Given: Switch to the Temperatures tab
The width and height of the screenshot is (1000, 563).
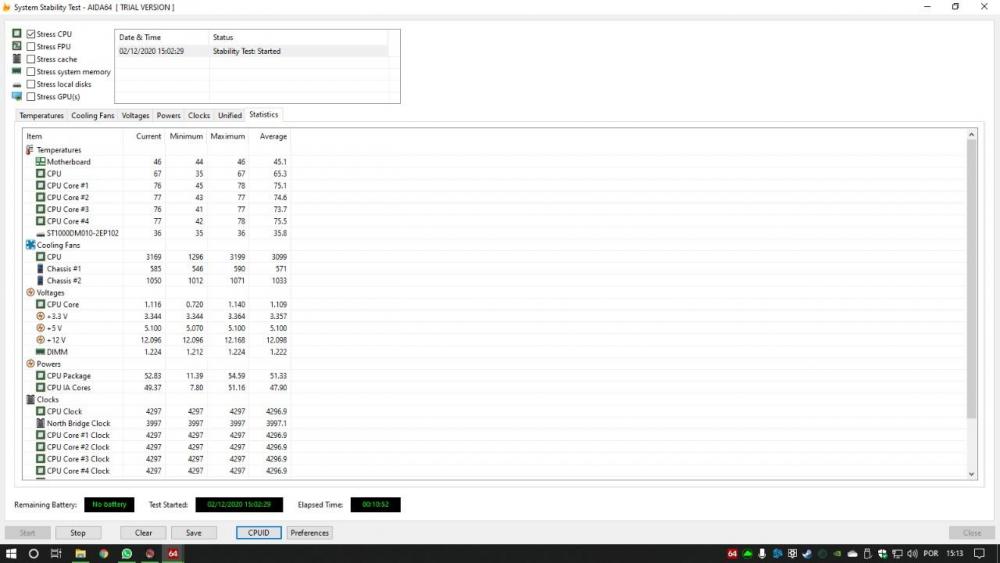Looking at the screenshot, I should click(x=42, y=115).
